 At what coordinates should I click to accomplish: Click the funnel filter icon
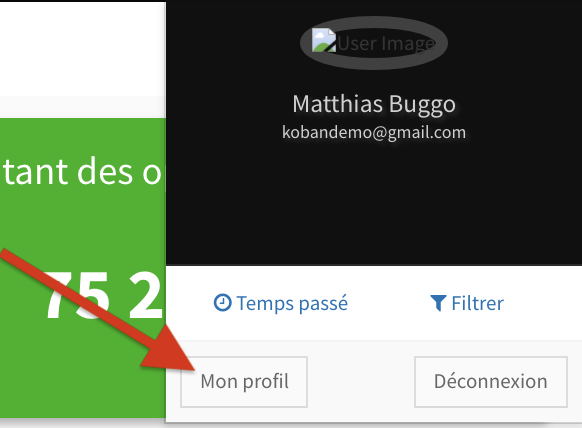tap(438, 303)
